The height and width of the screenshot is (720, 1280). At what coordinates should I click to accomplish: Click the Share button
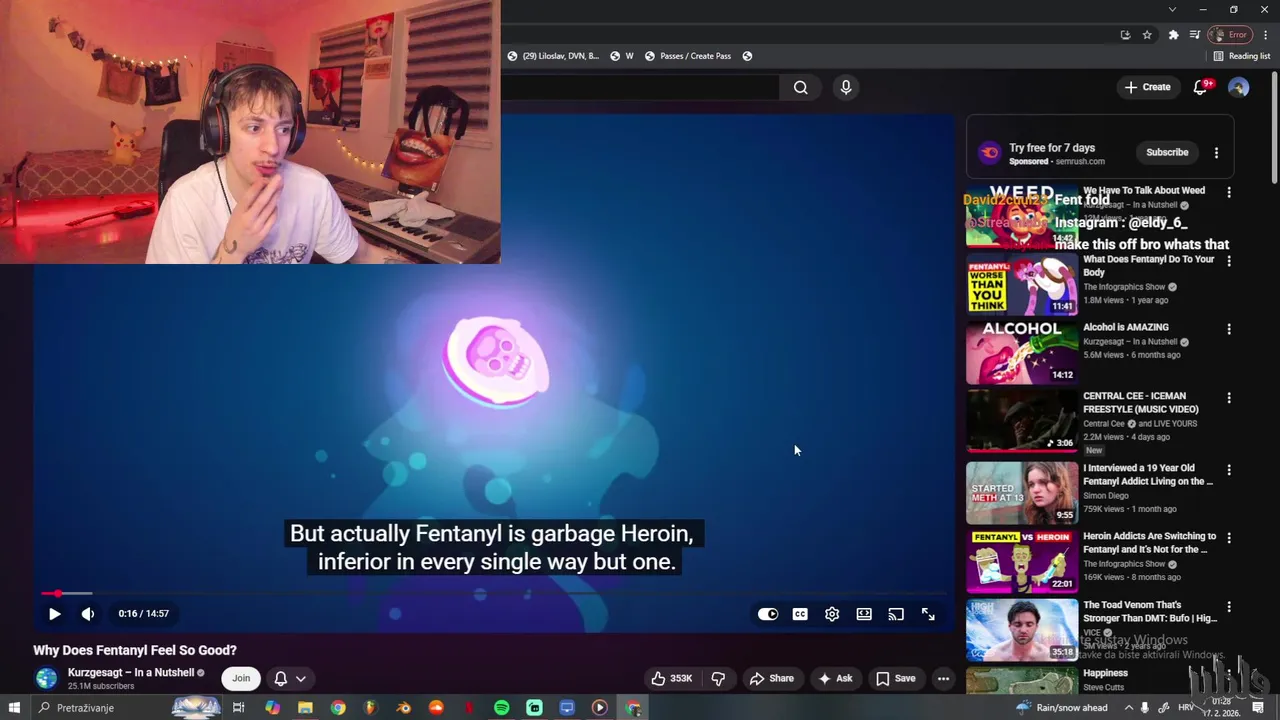(x=772, y=678)
